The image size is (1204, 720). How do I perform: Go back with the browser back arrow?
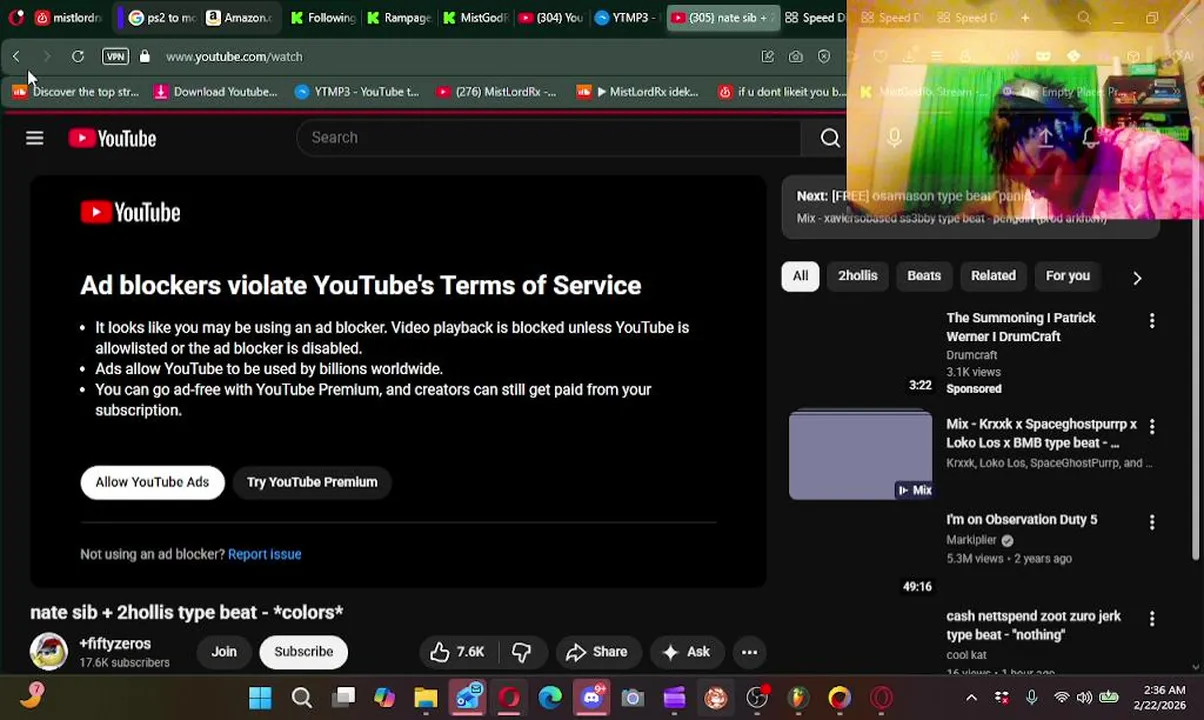pyautogui.click(x=16, y=57)
